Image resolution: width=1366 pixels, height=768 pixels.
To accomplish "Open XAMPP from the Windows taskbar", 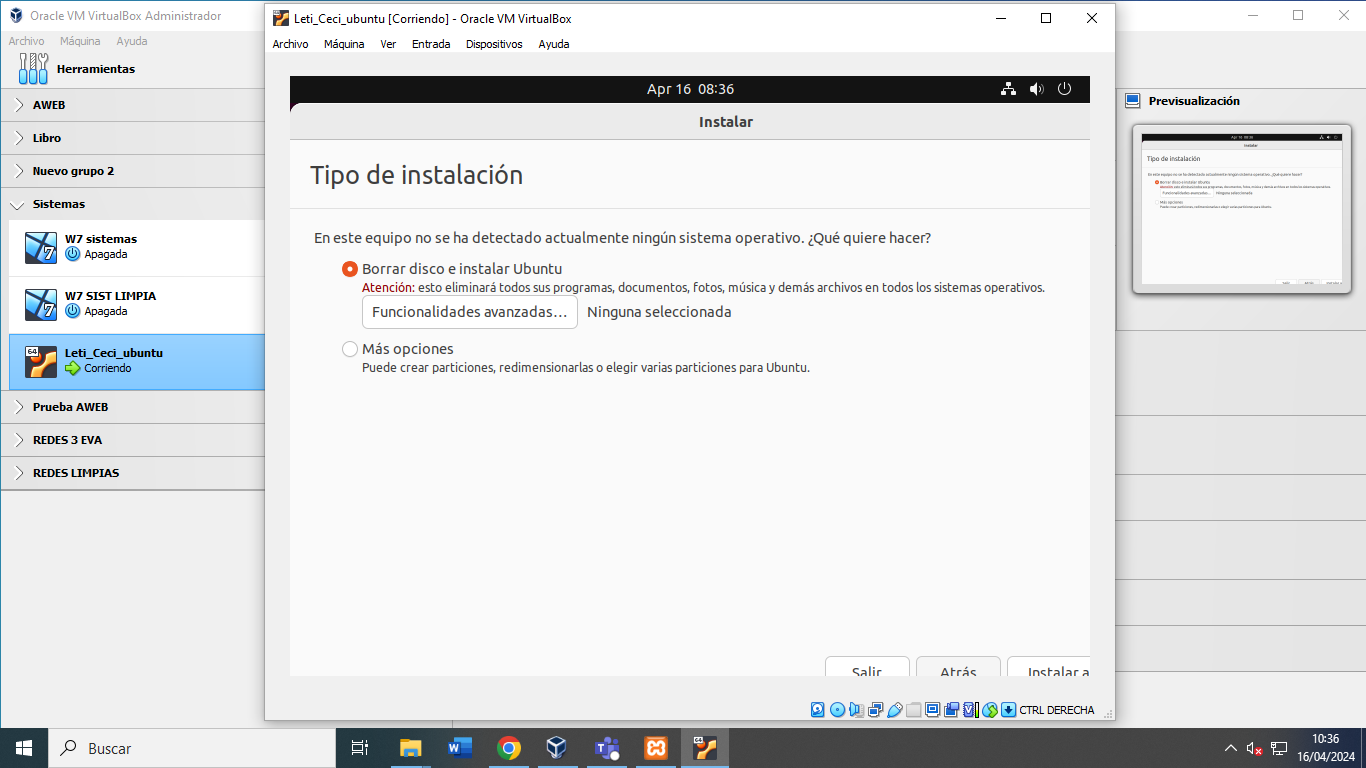I will tap(656, 748).
